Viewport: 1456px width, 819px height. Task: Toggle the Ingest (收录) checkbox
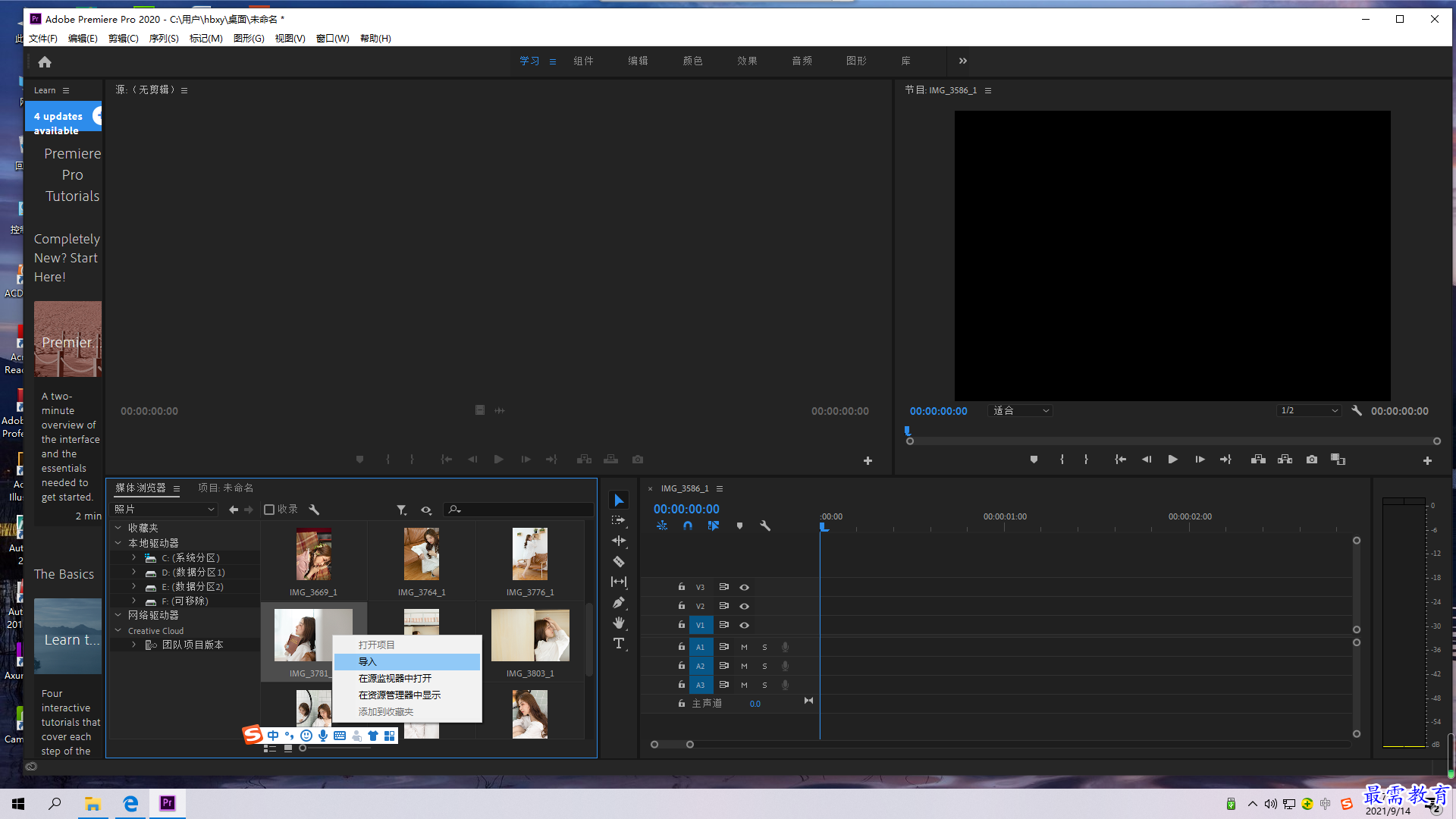(269, 510)
